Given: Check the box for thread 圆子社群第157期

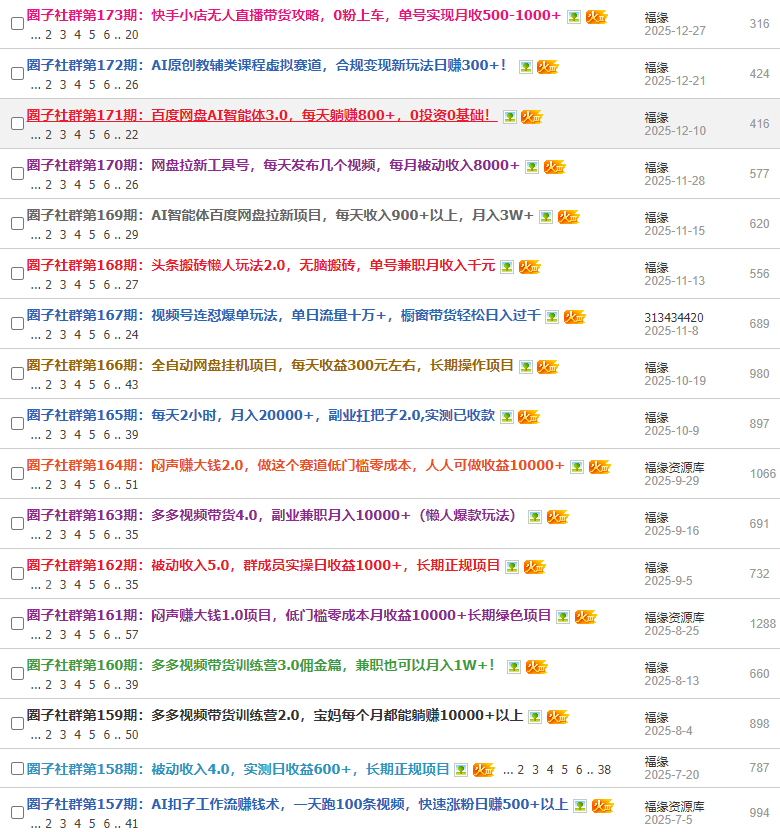Looking at the screenshot, I should 17,810.
